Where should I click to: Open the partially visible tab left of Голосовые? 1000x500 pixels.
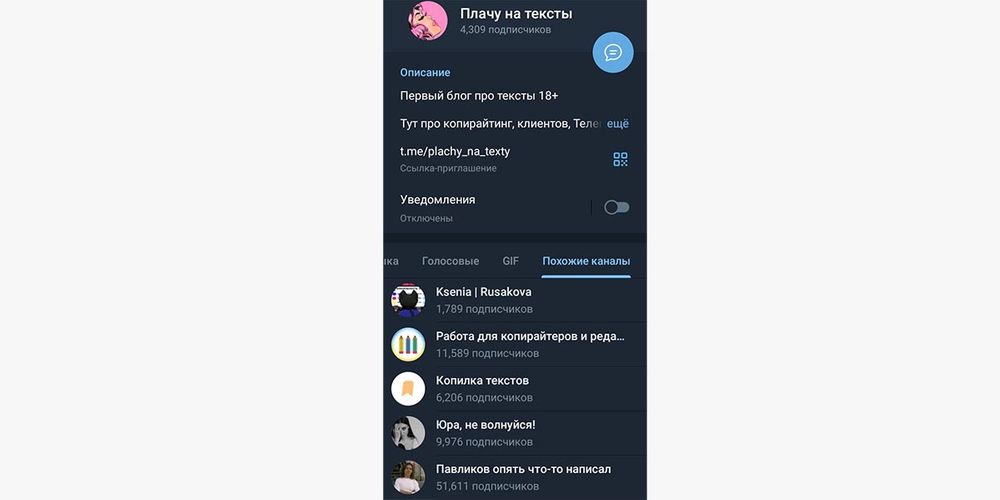click(391, 261)
